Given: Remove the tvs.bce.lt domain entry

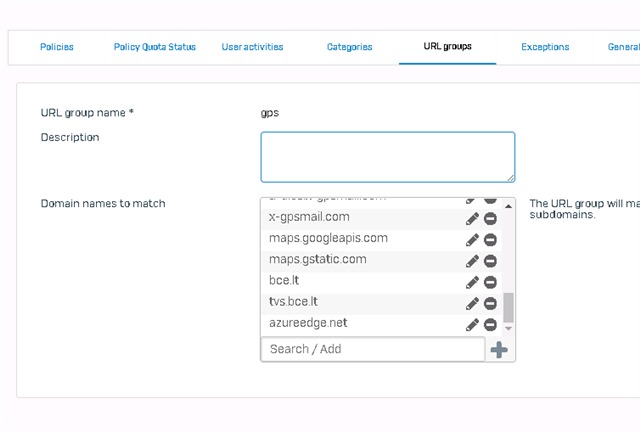Looking at the screenshot, I should pyautogui.click(x=490, y=304).
